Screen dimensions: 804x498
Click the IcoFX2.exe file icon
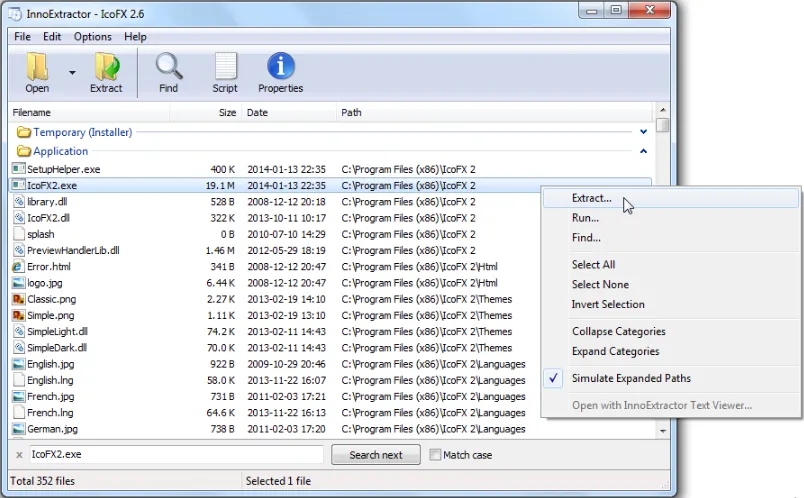[x=18, y=185]
